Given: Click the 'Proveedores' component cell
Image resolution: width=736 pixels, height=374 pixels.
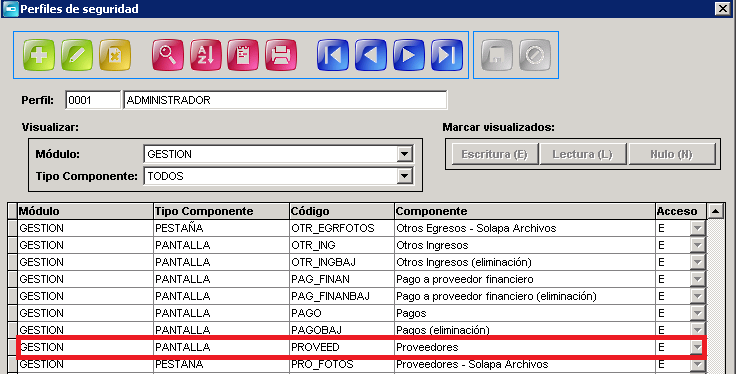Looking at the screenshot, I should (x=525, y=347).
